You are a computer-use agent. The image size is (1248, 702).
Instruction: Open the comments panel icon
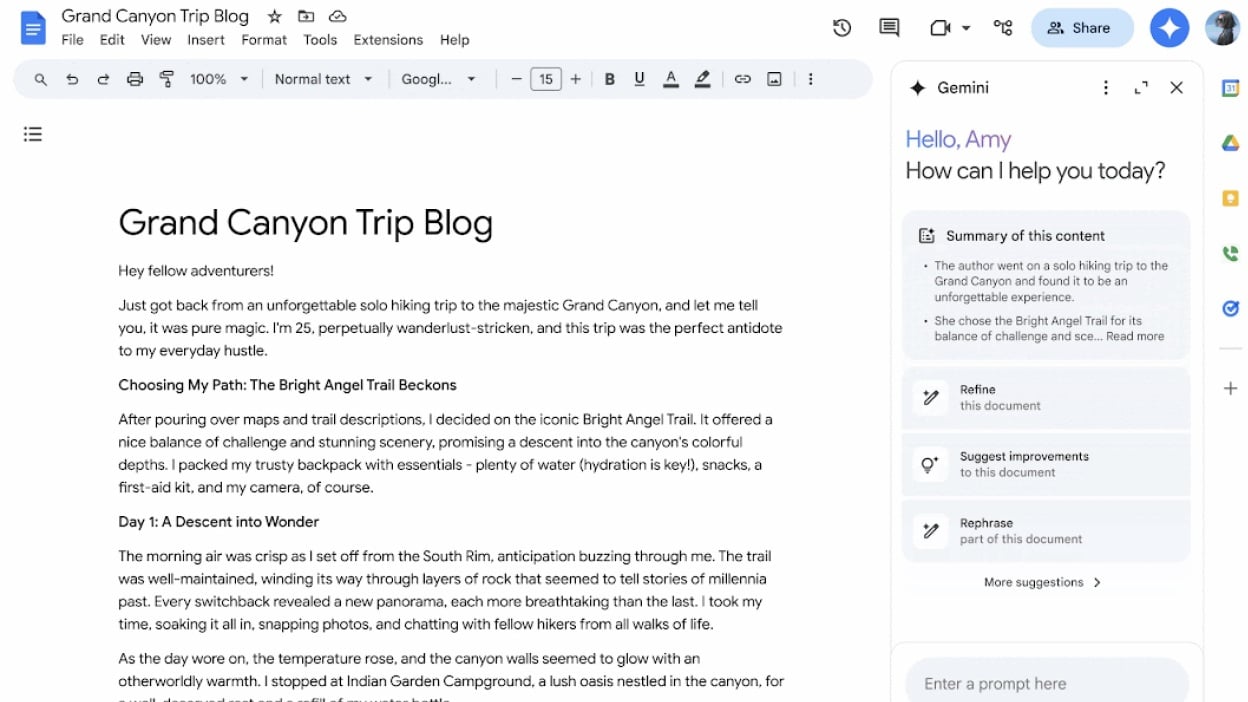click(x=889, y=28)
